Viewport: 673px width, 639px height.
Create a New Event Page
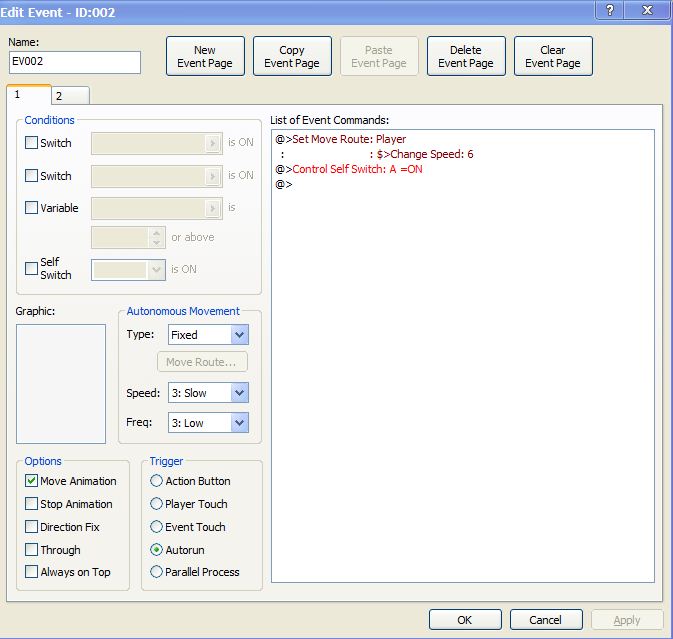click(x=205, y=56)
